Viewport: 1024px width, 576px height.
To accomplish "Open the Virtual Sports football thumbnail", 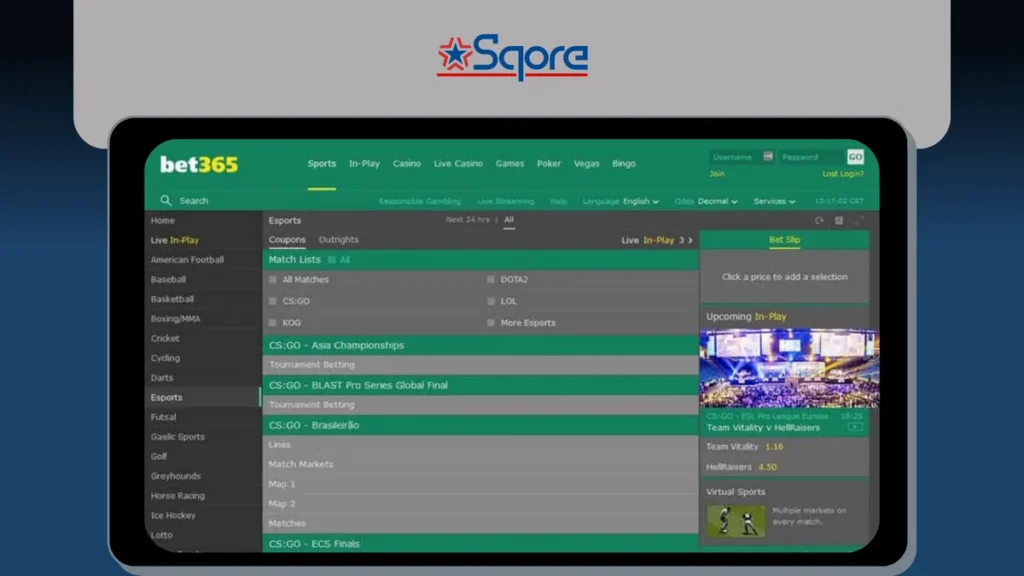I will tap(736, 521).
